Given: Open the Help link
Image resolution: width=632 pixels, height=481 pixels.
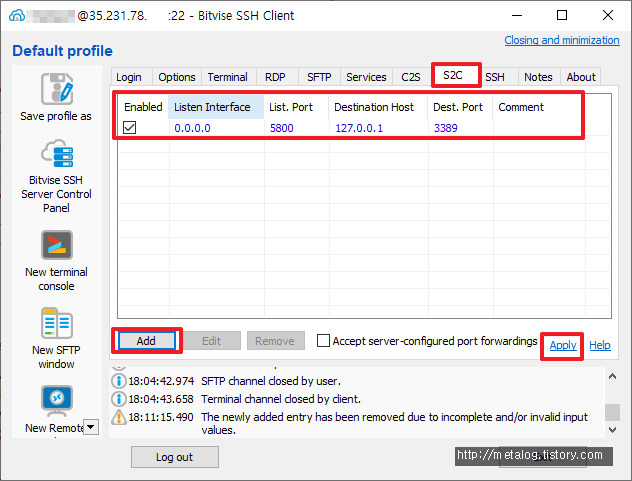Looking at the screenshot, I should (600, 345).
